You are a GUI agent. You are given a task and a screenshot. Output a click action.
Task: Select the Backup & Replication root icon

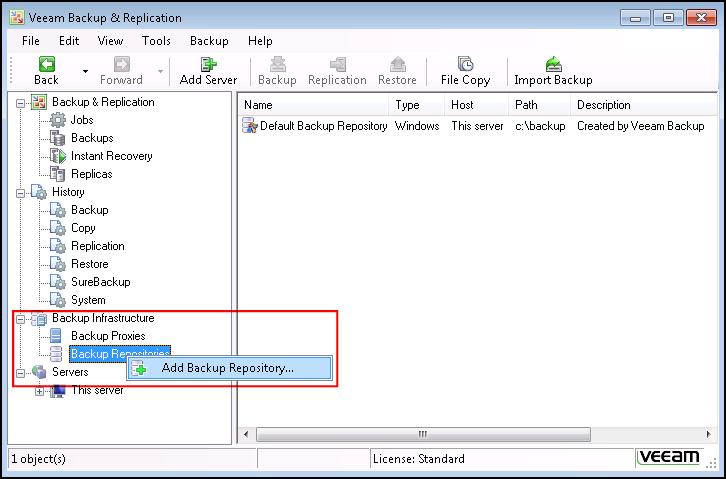pyautogui.click(x=39, y=102)
